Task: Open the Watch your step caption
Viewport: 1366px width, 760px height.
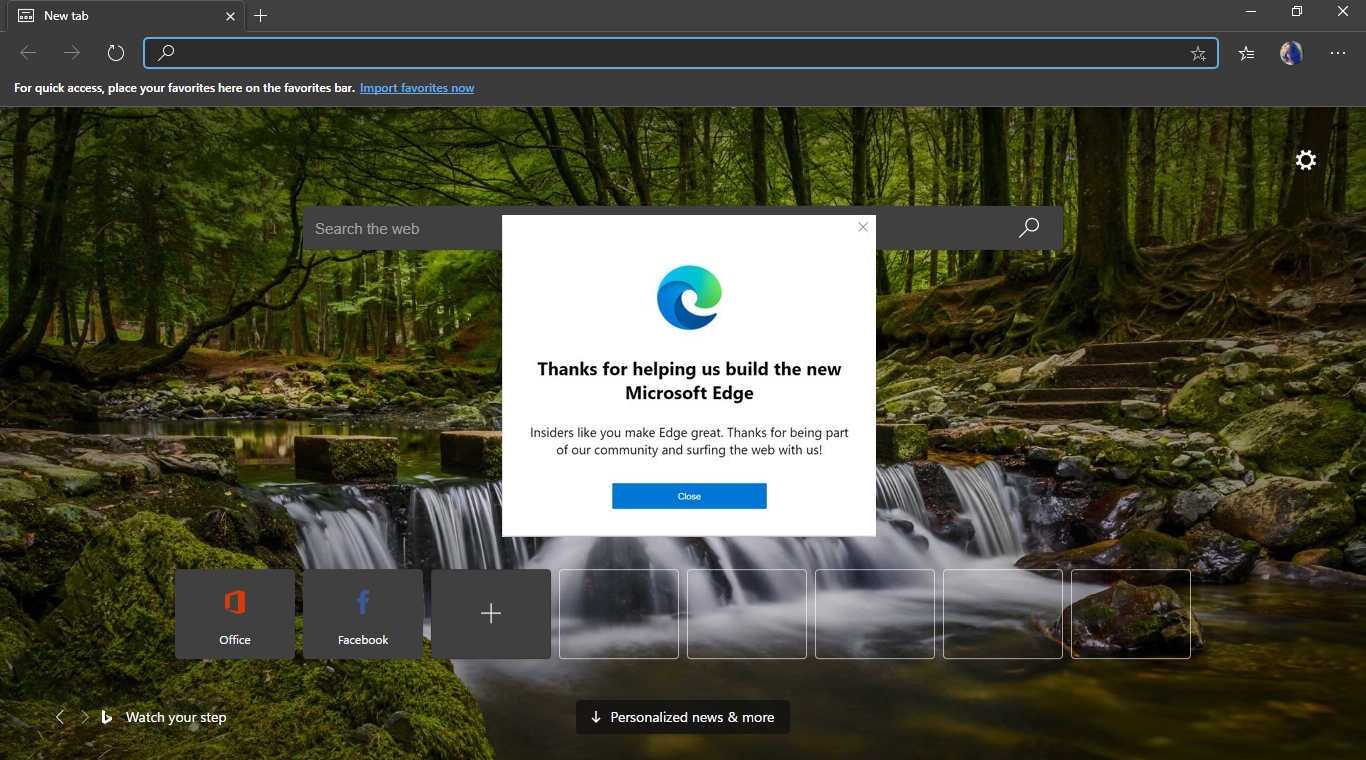Action: pyautogui.click(x=176, y=717)
